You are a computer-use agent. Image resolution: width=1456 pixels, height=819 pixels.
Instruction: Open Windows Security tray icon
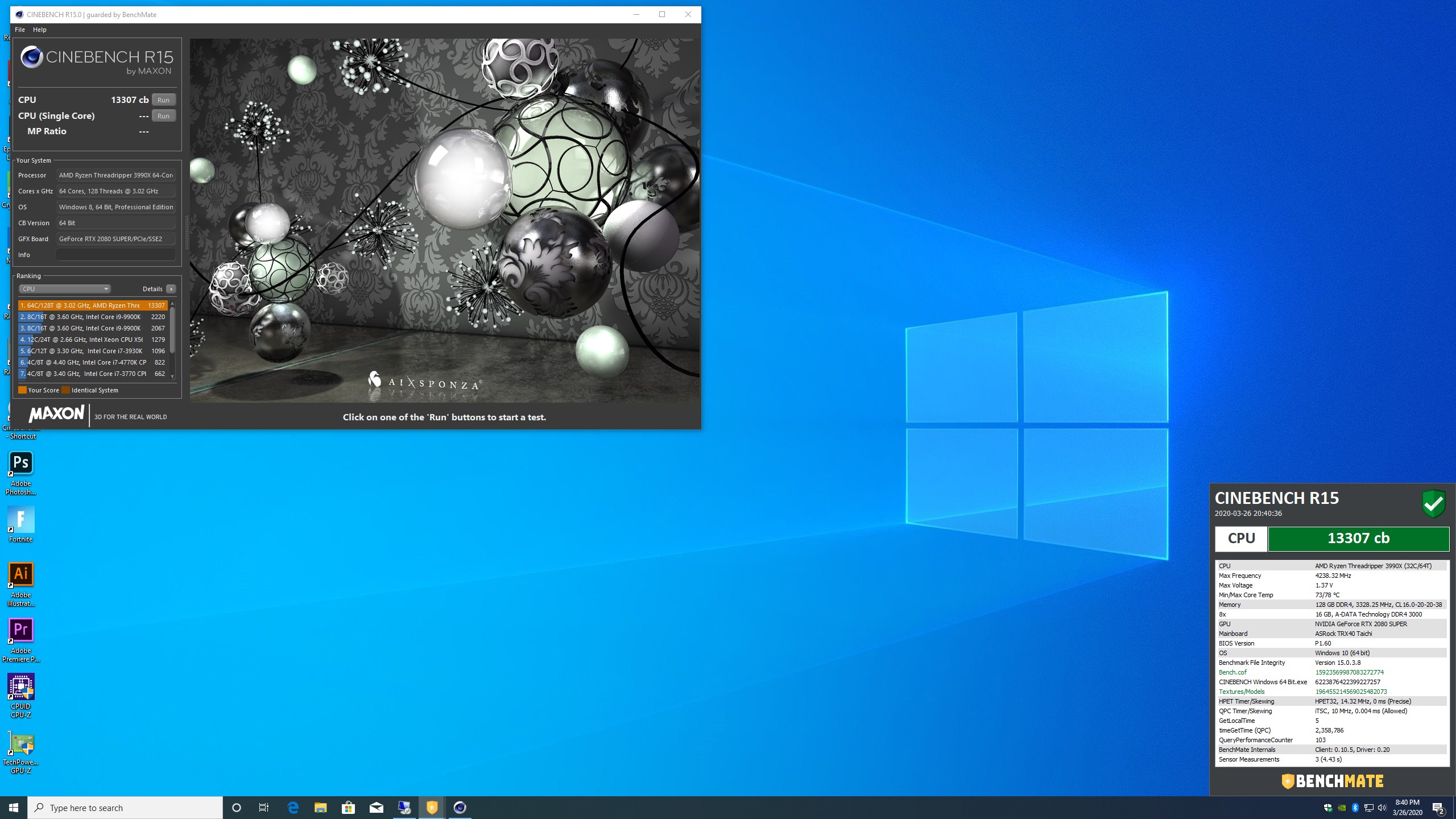(x=1328, y=808)
